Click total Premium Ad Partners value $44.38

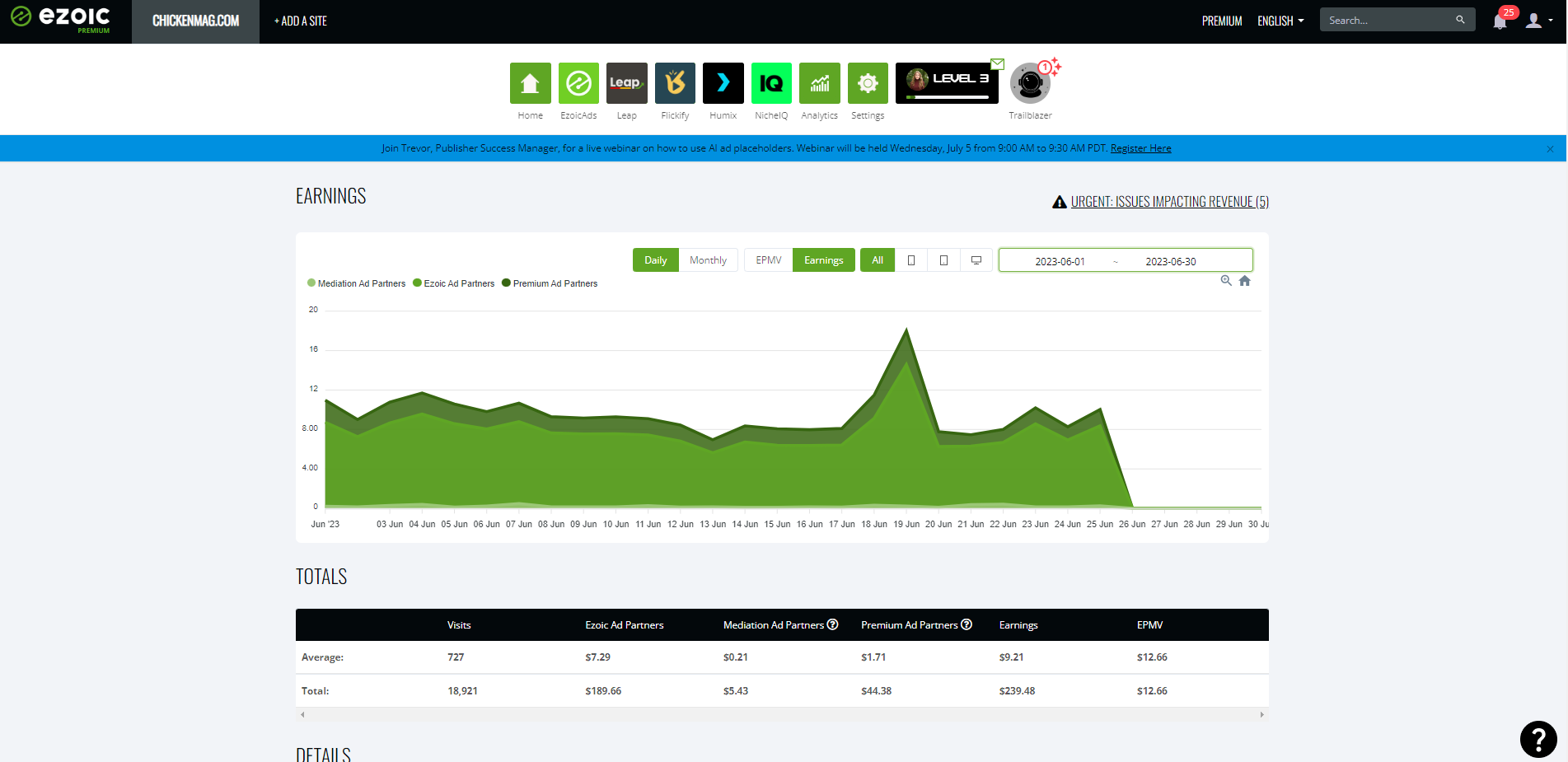[x=876, y=691]
